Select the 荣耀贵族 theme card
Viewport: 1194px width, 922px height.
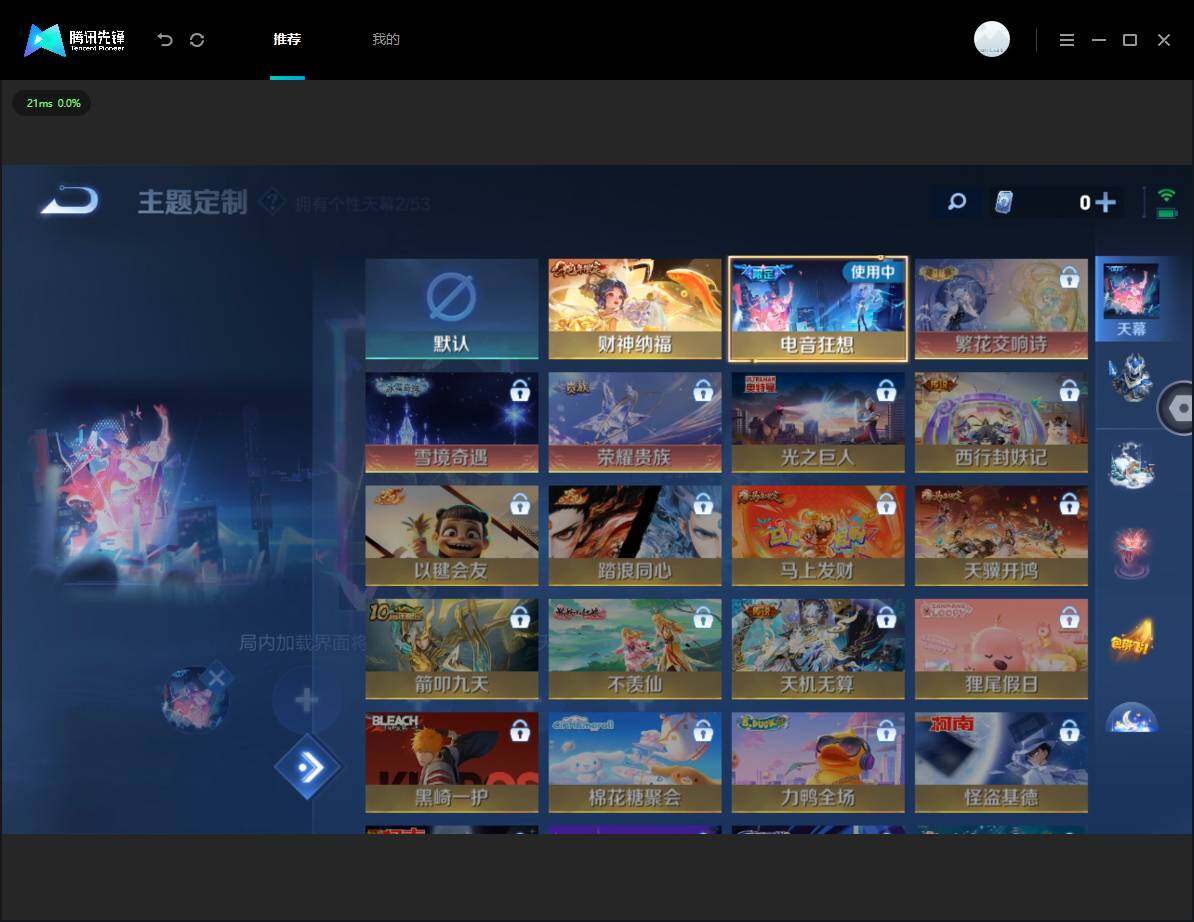pyautogui.click(x=634, y=422)
